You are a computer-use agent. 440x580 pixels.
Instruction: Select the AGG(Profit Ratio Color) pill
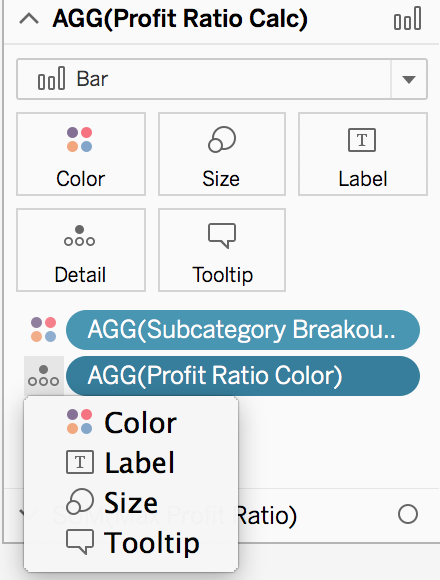click(x=243, y=376)
